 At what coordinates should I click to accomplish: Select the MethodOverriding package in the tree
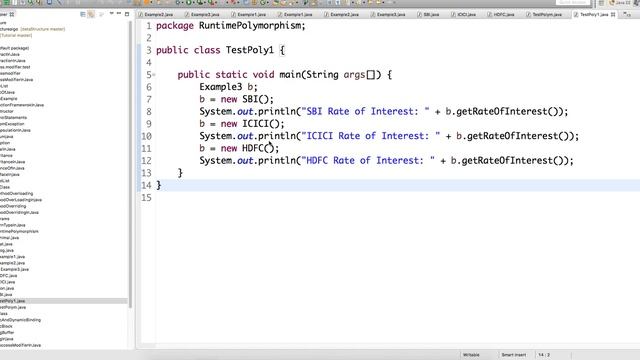[13, 206]
